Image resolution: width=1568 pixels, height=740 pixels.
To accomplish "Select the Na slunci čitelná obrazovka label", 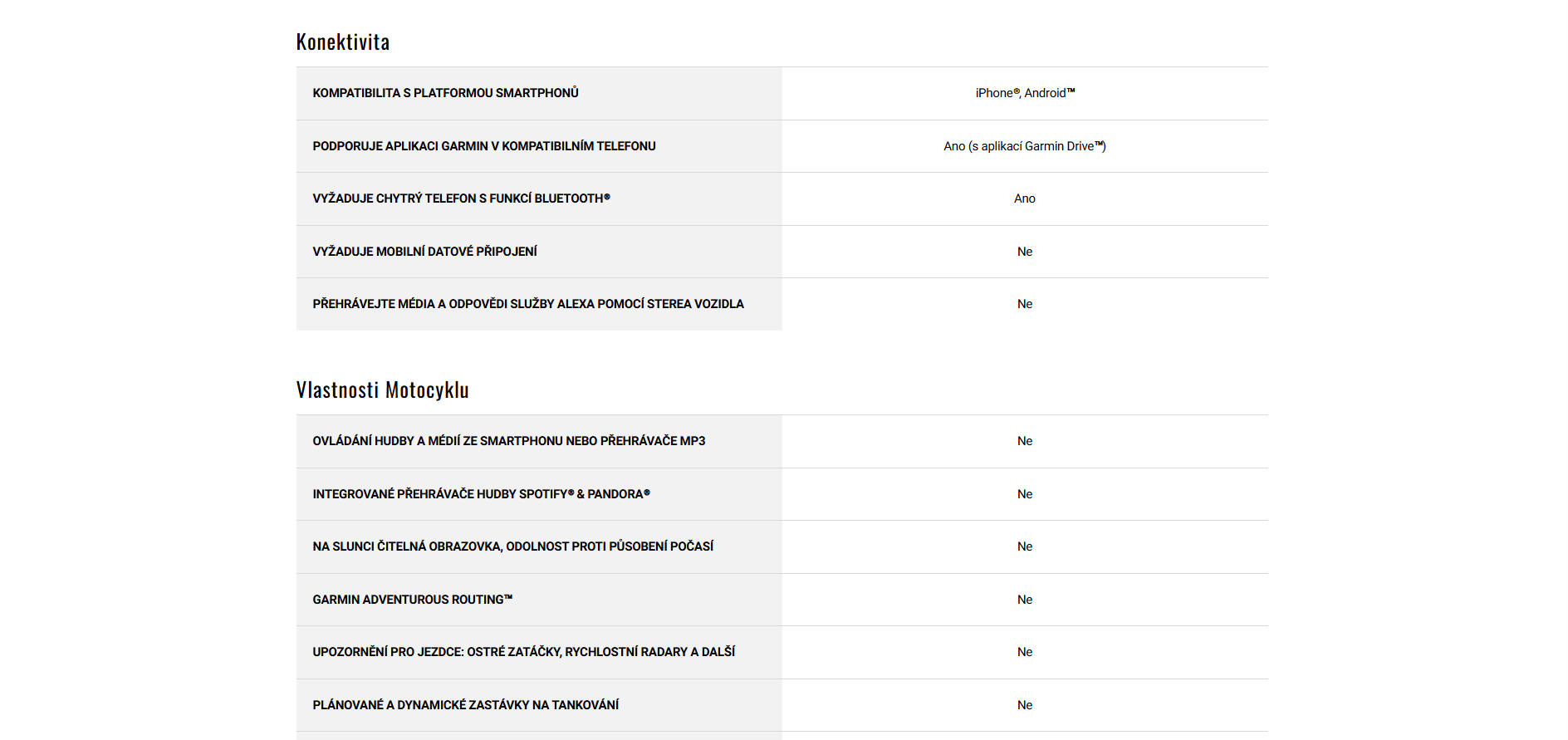I will (x=512, y=546).
